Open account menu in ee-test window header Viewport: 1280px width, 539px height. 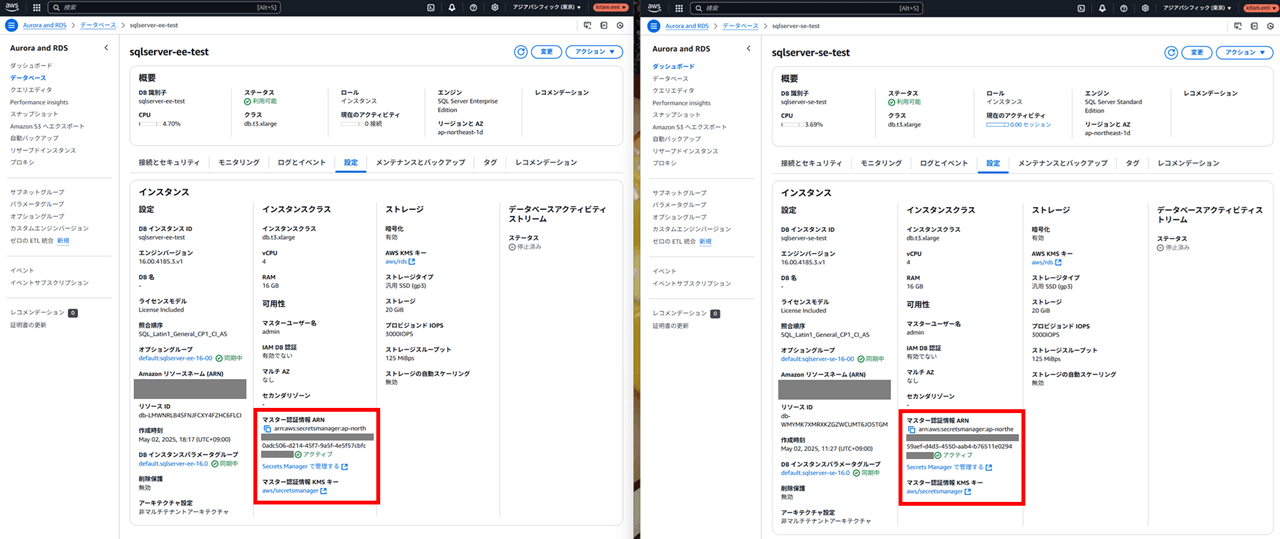pyautogui.click(x=609, y=7)
